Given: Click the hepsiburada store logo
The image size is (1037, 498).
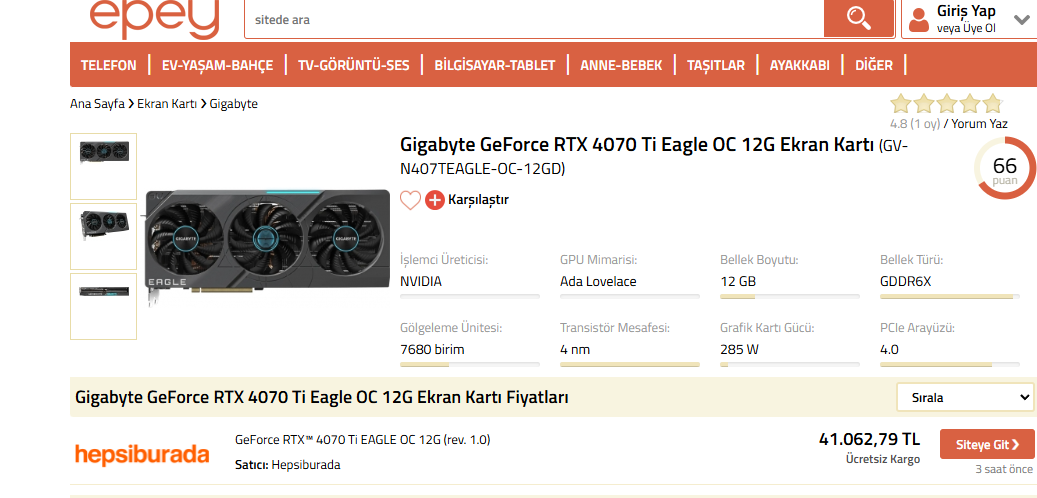Looking at the screenshot, I should click(142, 454).
